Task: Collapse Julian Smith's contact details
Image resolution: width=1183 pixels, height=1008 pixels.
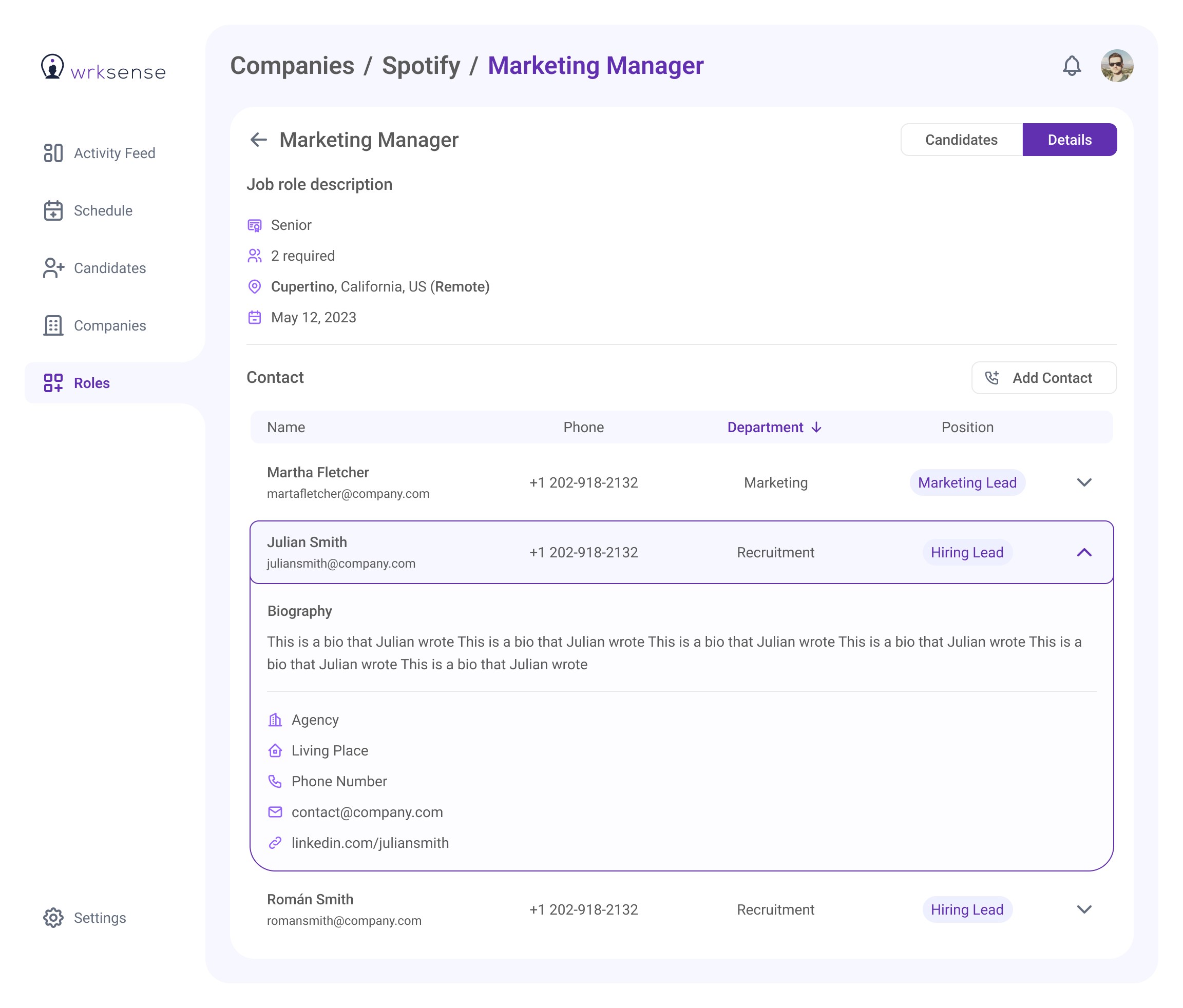Action: pos(1084,553)
